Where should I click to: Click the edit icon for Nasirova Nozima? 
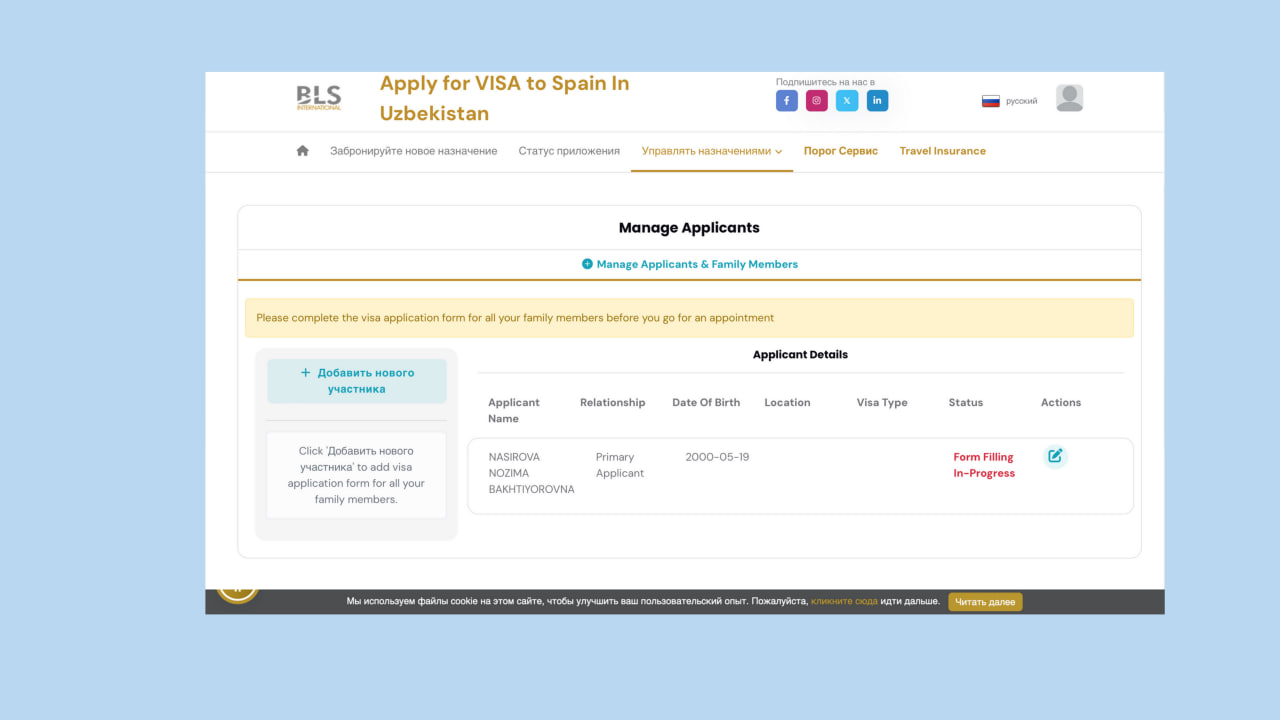pos(1055,457)
